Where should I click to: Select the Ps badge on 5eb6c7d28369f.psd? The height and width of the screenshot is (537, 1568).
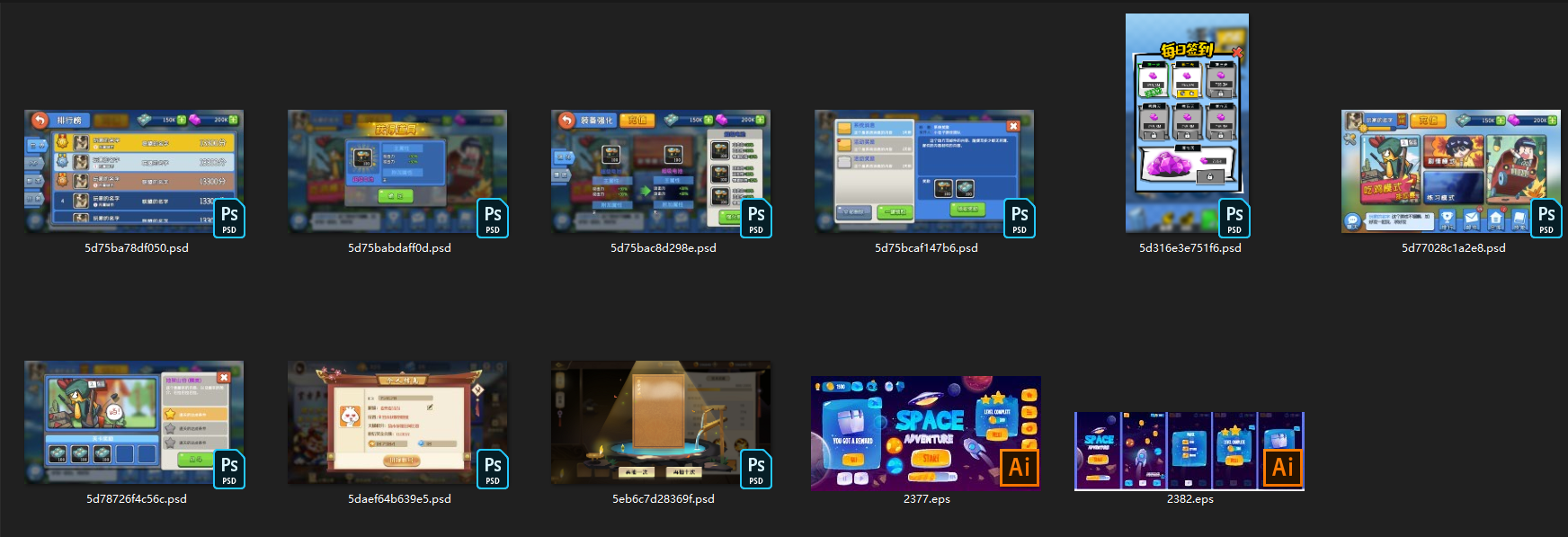(x=756, y=470)
